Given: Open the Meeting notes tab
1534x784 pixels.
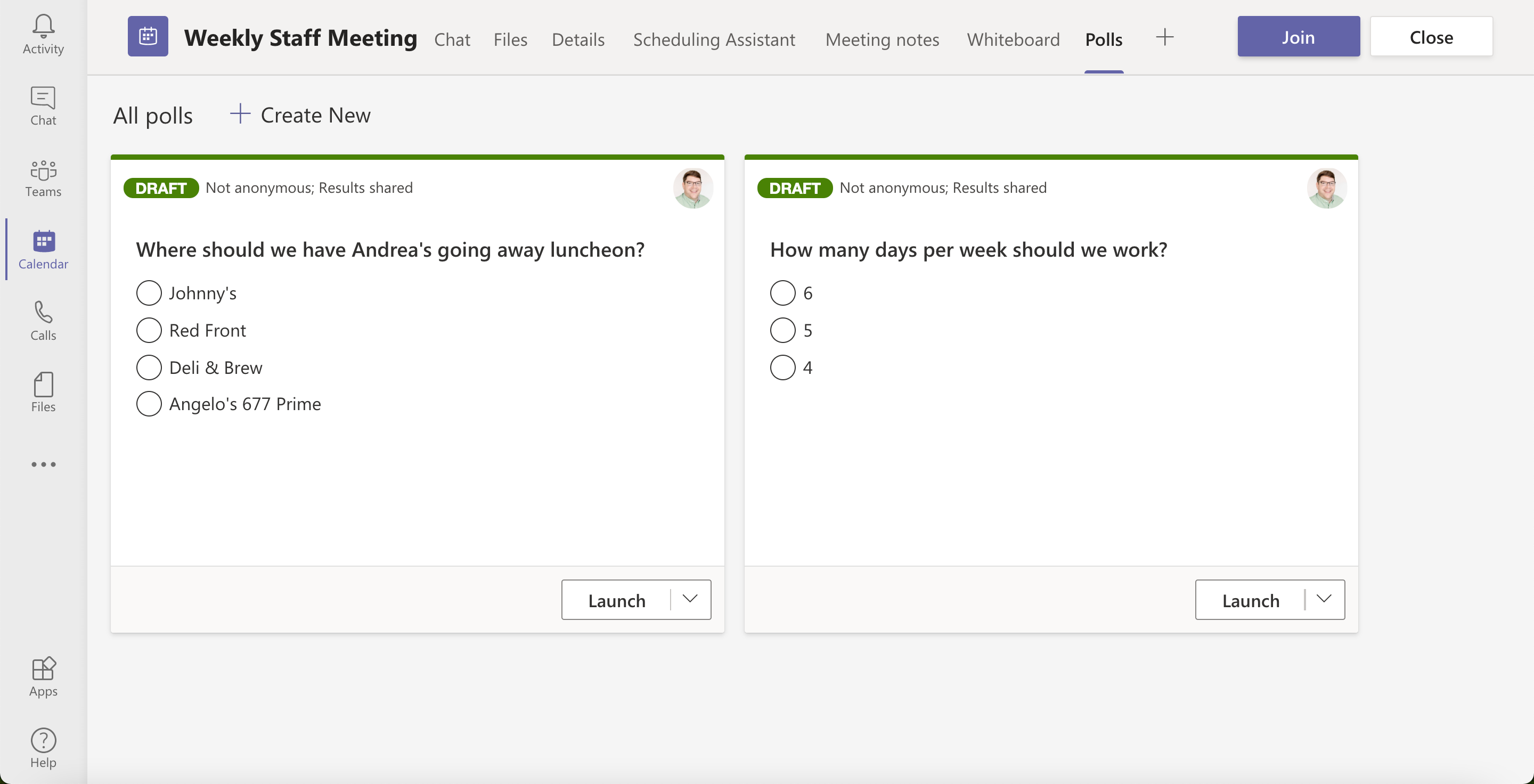Looking at the screenshot, I should [x=882, y=39].
